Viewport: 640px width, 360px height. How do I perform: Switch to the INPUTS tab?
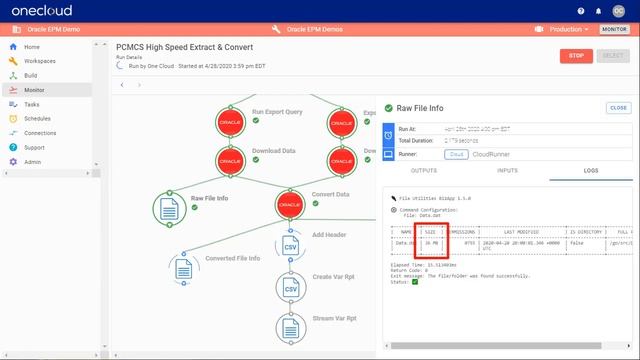[x=507, y=171]
